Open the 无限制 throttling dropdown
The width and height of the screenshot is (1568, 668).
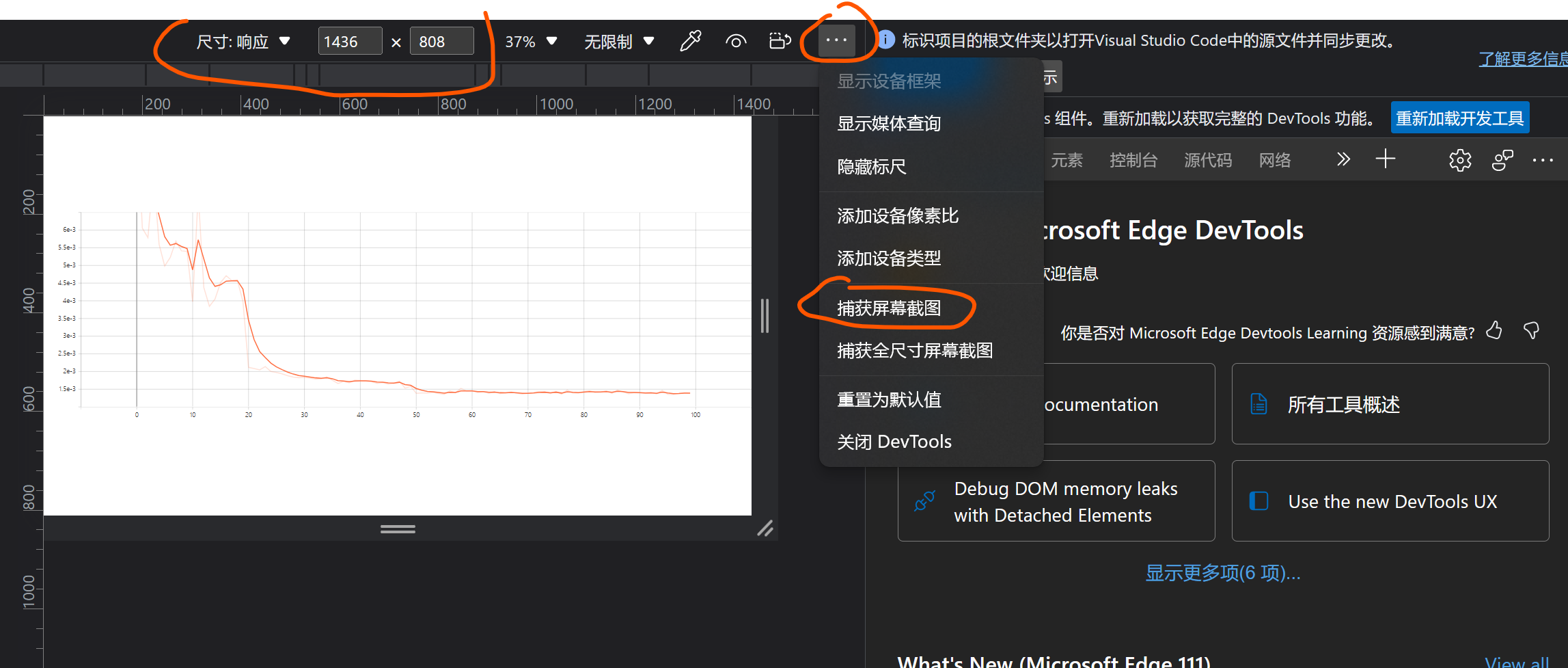(619, 42)
